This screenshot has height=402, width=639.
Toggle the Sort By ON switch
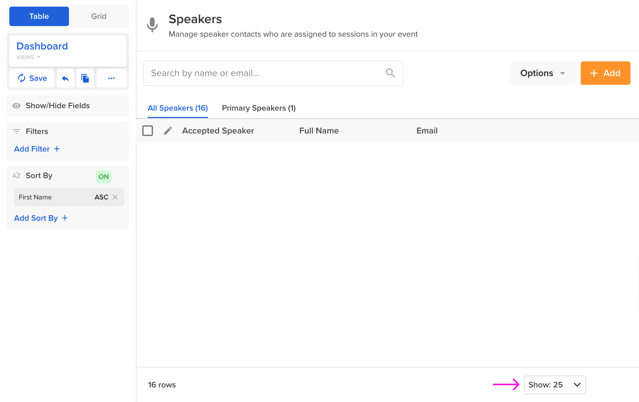tap(103, 176)
